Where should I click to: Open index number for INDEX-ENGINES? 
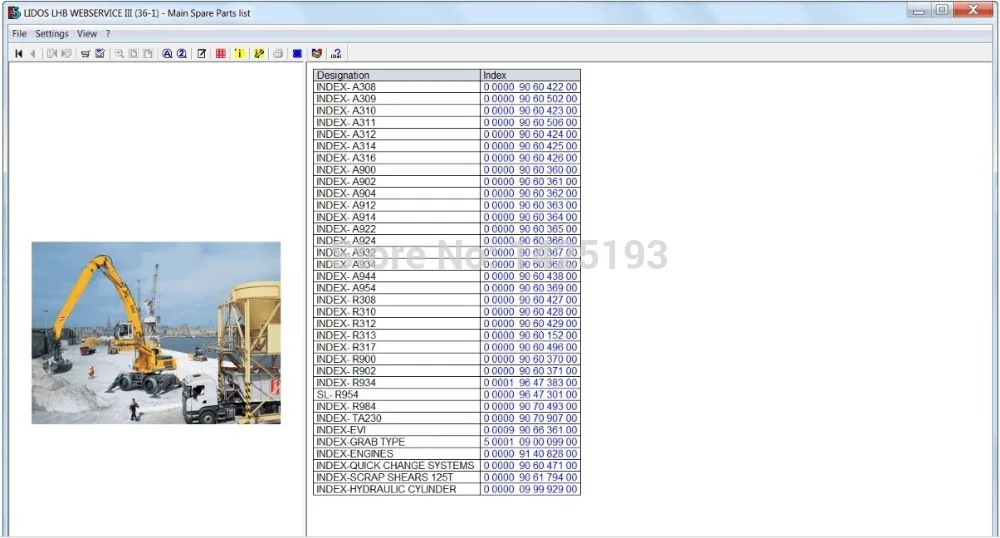[530, 454]
